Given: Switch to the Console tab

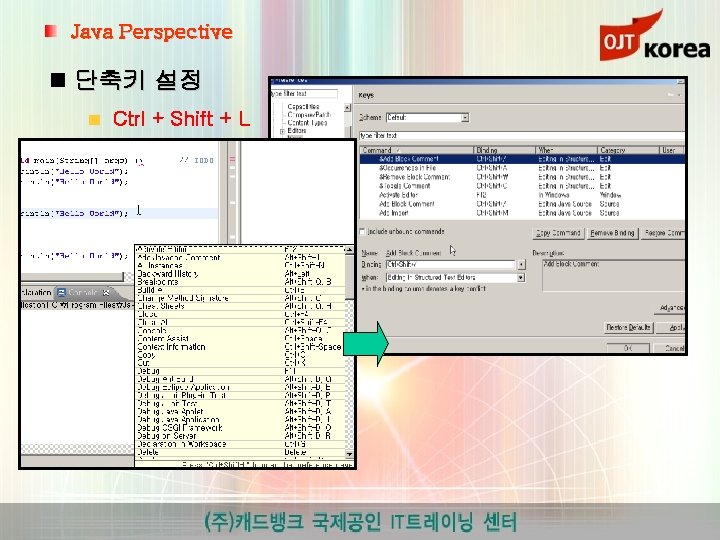Looking at the screenshot, I should click(83, 292).
